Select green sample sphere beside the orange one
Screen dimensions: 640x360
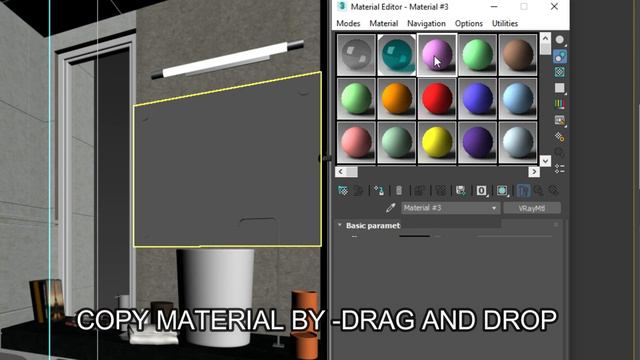(356, 99)
